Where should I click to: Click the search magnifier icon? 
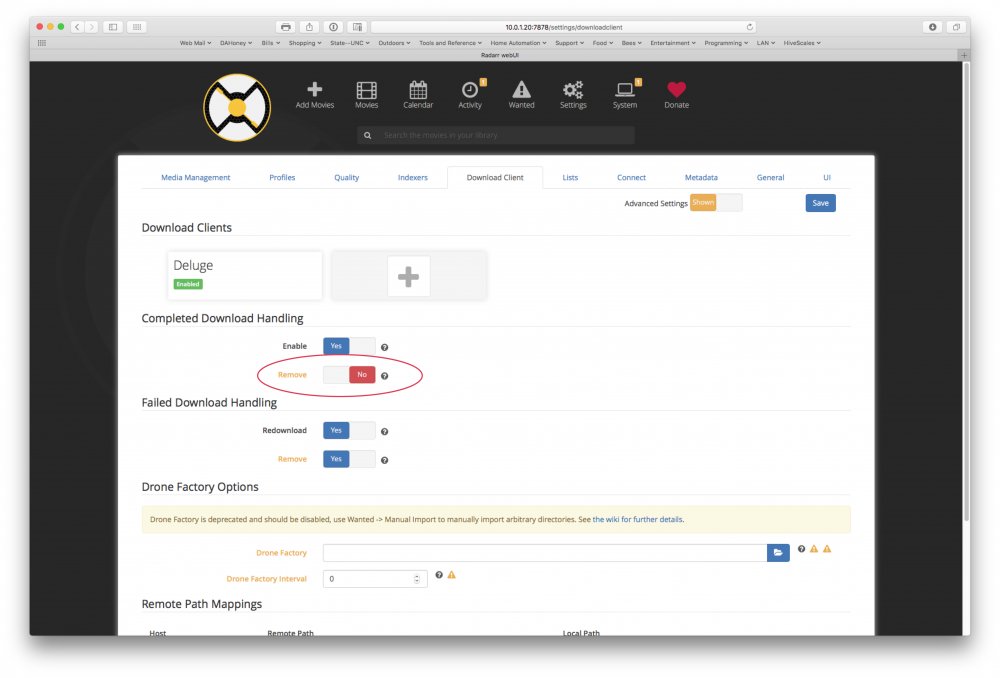(367, 135)
